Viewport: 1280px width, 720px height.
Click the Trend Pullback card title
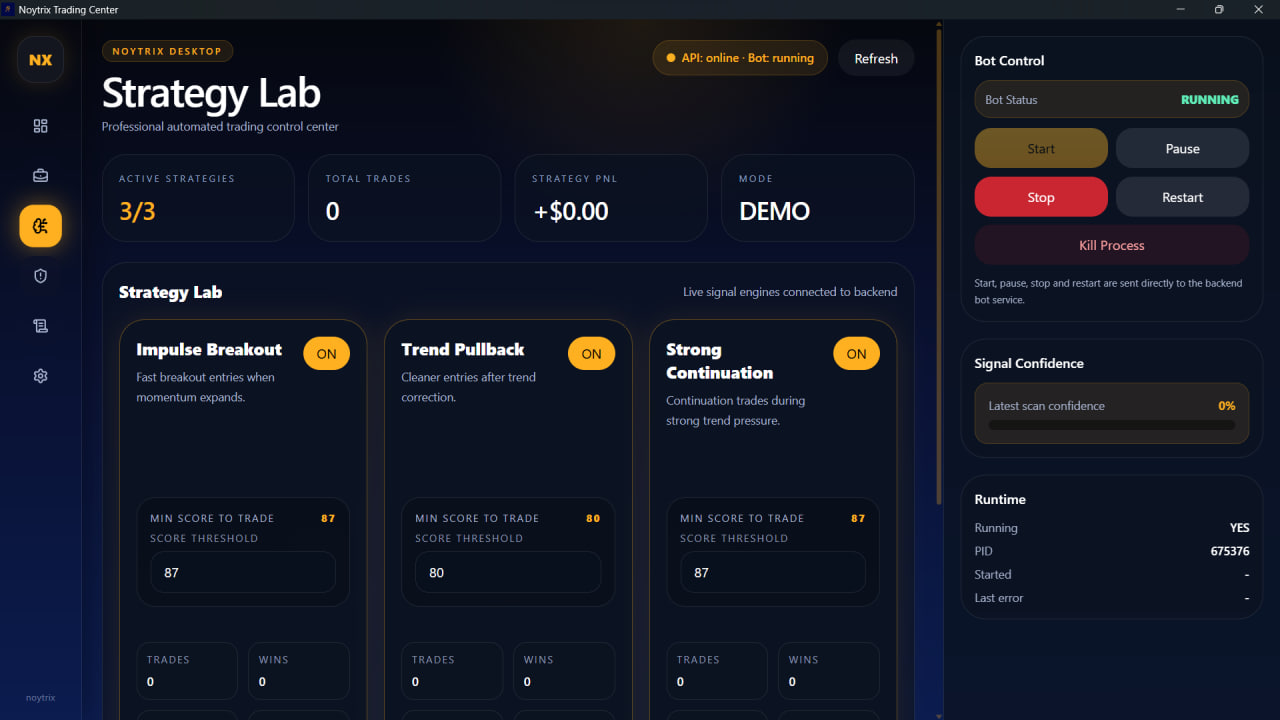pos(463,350)
